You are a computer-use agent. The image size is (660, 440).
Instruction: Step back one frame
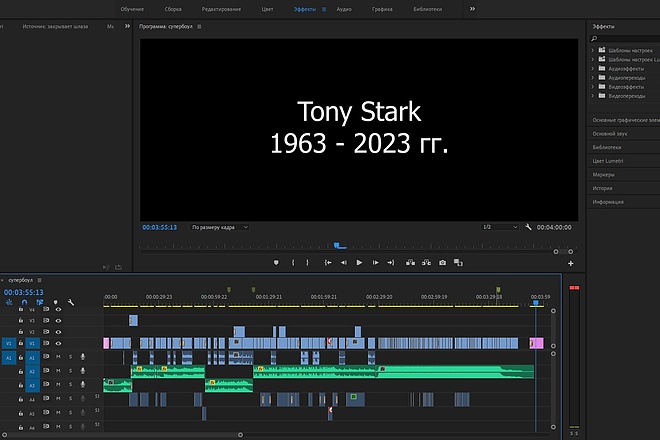point(344,262)
